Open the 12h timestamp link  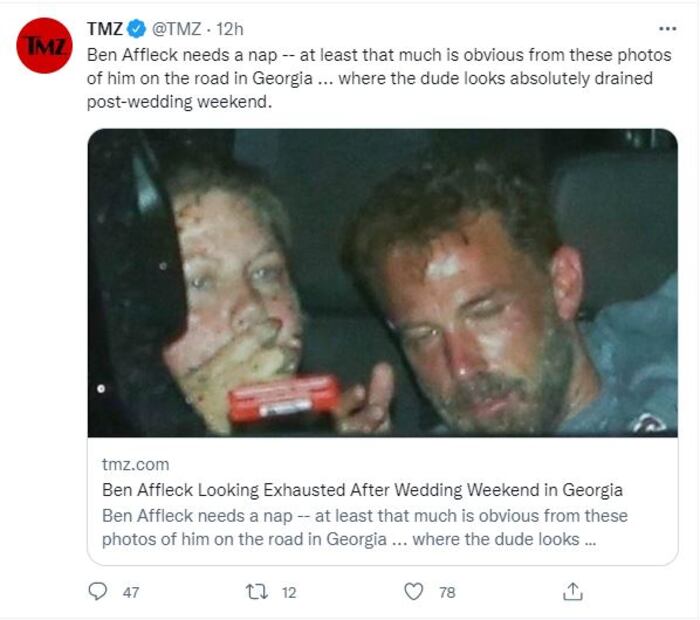pyautogui.click(x=232, y=29)
